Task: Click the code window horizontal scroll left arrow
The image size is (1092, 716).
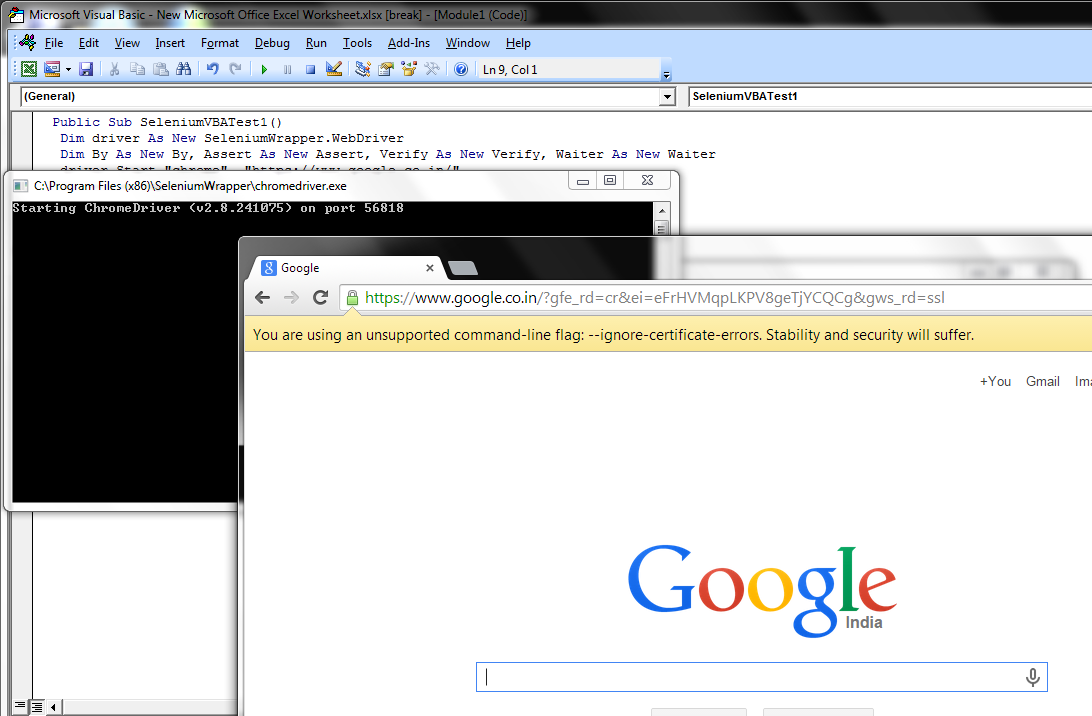Action: [x=54, y=707]
